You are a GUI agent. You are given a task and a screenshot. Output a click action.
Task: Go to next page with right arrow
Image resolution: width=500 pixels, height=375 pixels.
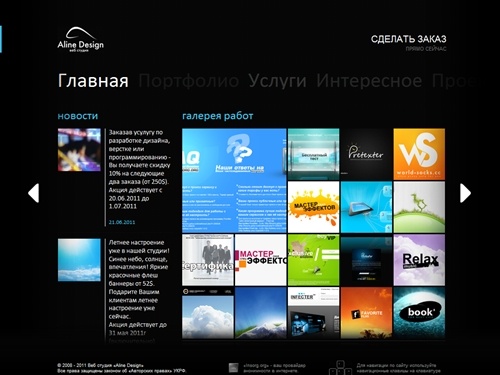tap(465, 193)
